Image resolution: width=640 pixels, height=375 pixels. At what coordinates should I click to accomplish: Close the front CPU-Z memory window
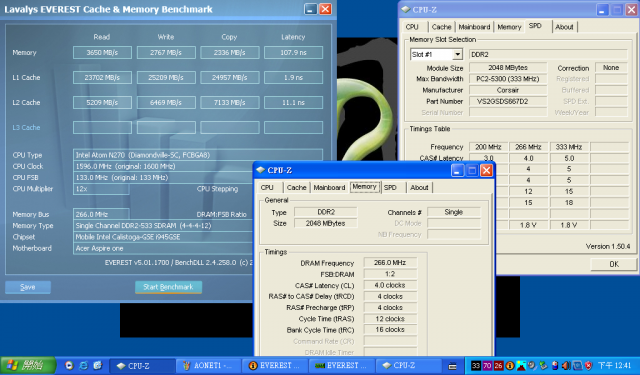[486, 171]
